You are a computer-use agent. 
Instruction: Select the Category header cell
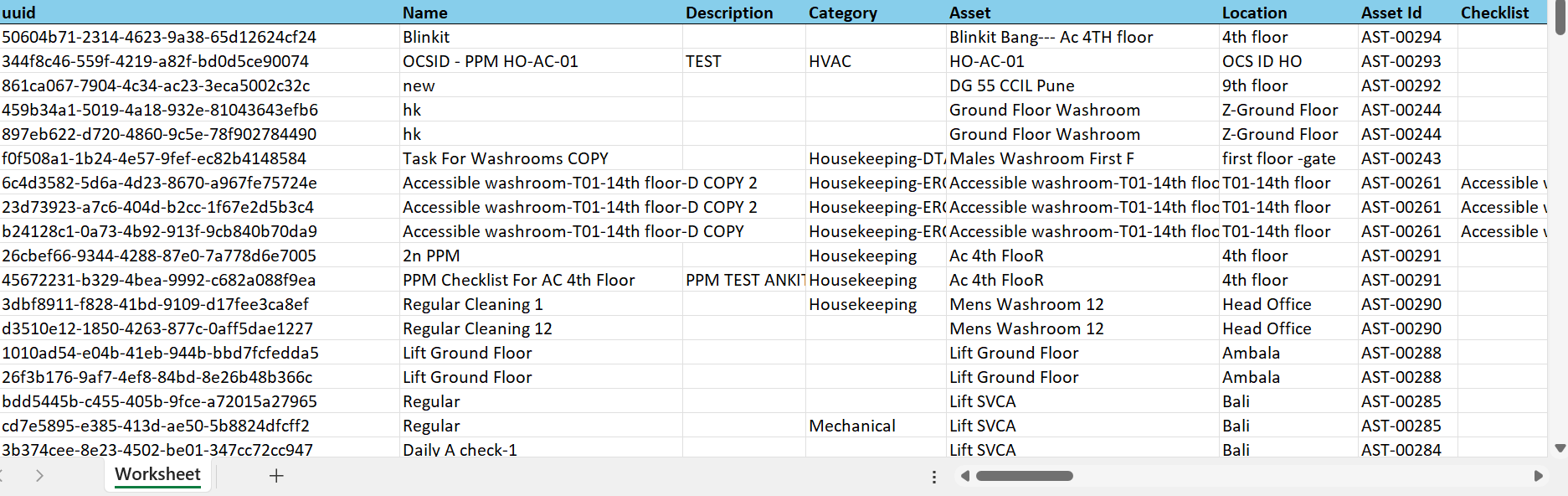point(843,13)
